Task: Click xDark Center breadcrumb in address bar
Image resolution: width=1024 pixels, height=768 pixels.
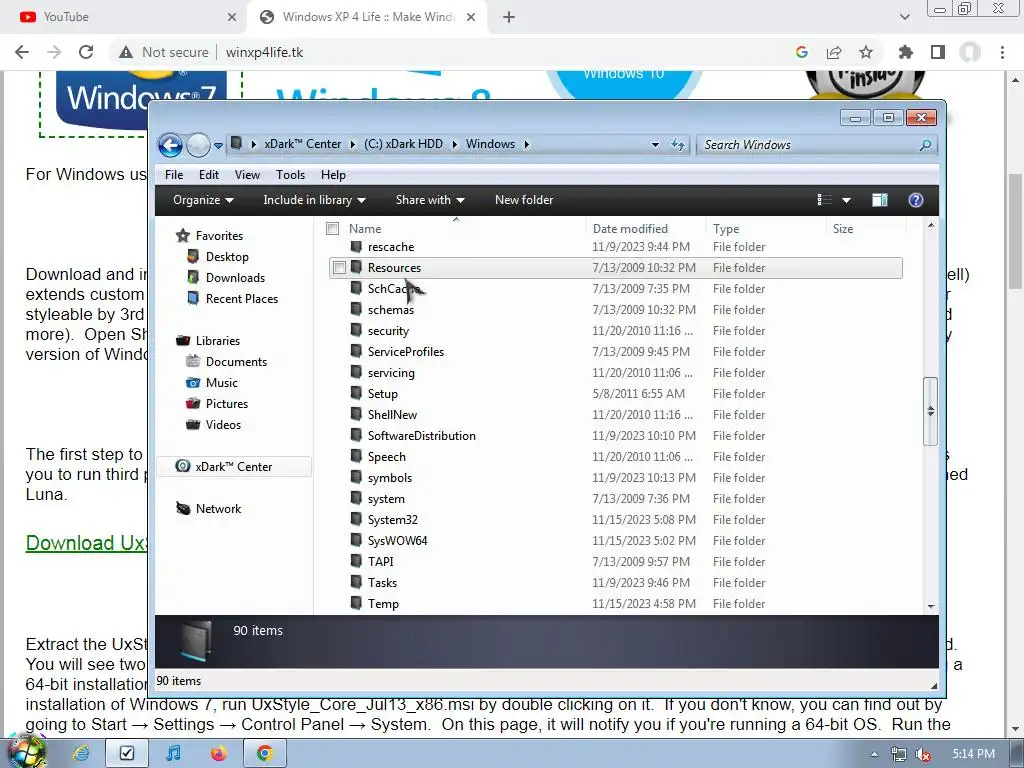Action: tap(302, 144)
